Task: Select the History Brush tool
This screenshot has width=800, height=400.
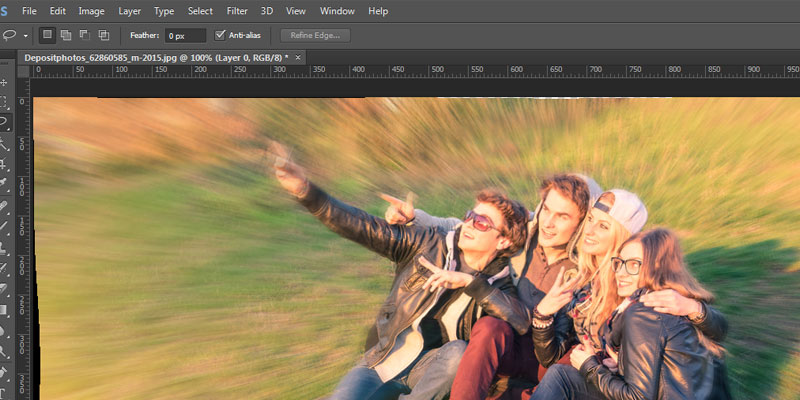Action: [4, 267]
